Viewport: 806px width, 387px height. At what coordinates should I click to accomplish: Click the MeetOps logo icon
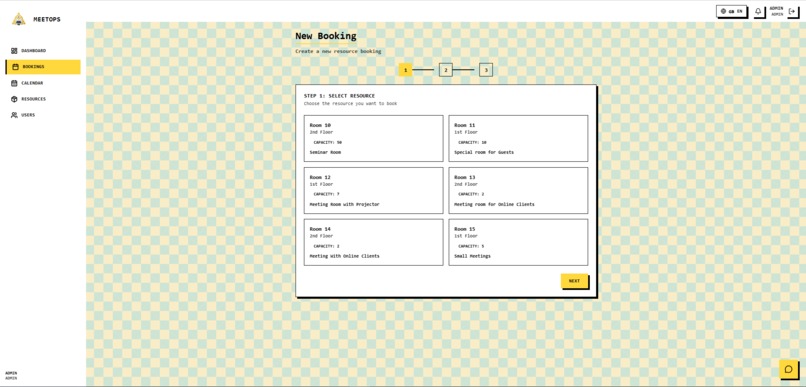tap(19, 19)
